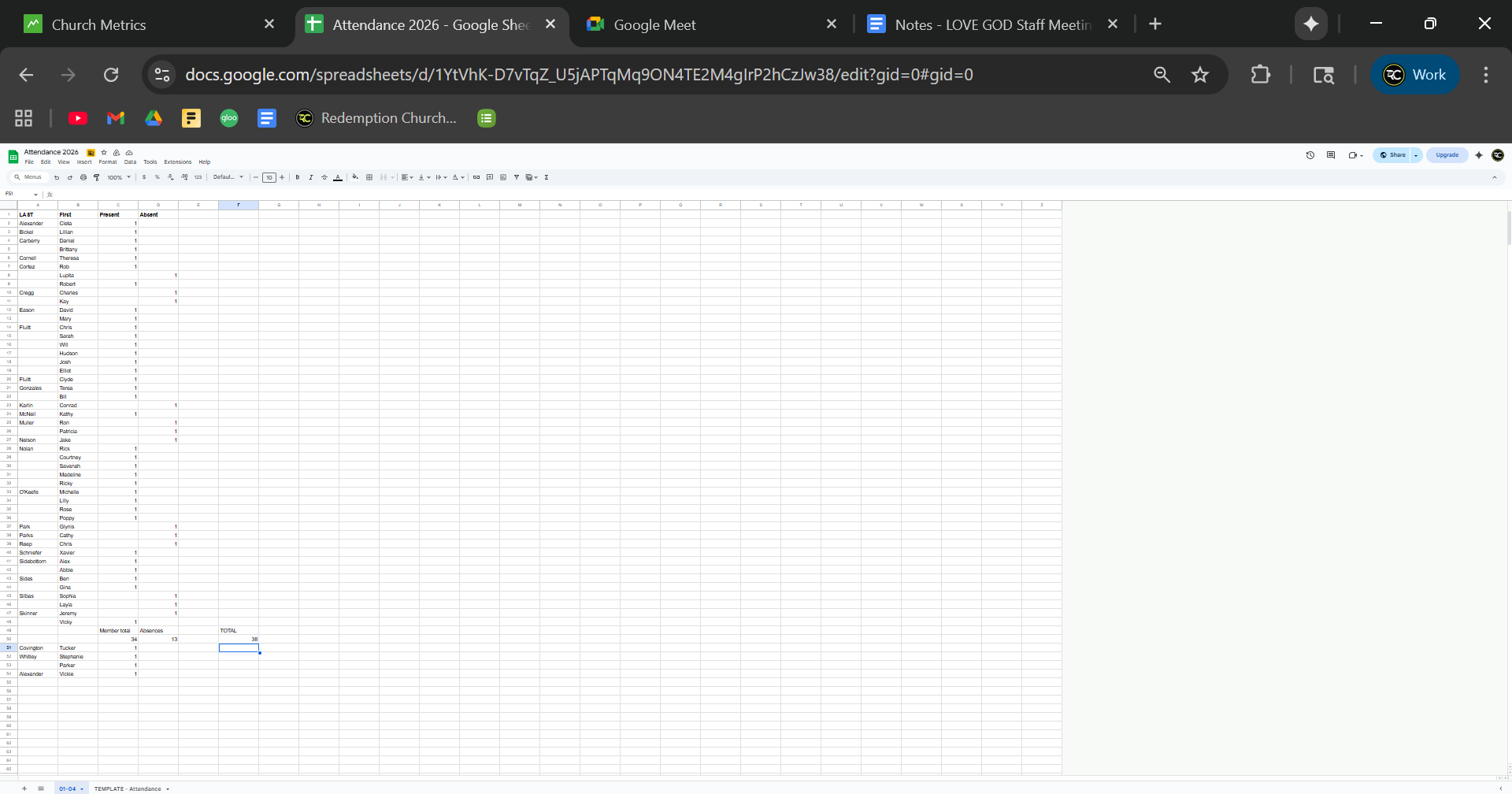The height and width of the screenshot is (794, 1512).
Task: Click the print icon in toolbar
Action: [x=83, y=177]
